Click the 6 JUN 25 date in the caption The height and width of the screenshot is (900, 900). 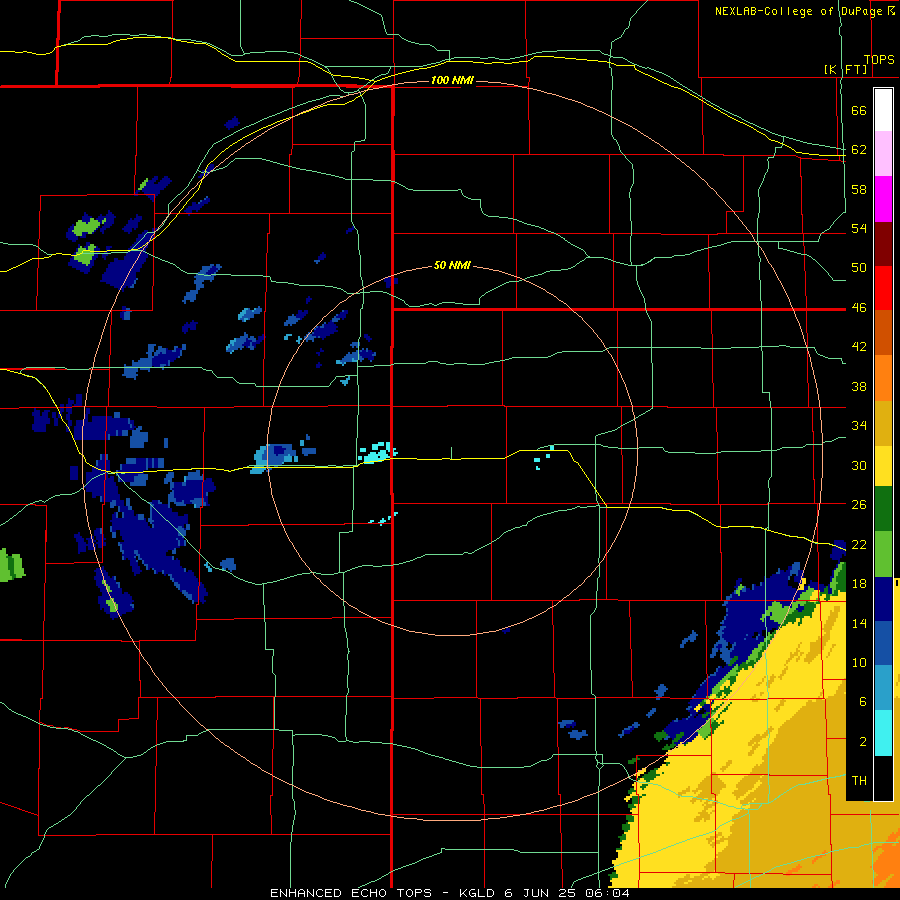pos(540,893)
